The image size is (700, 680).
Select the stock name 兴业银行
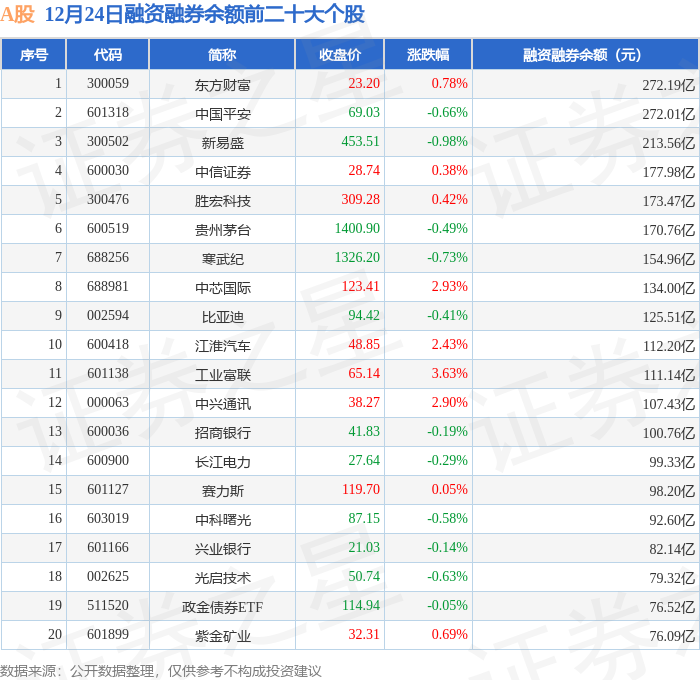click(x=222, y=549)
